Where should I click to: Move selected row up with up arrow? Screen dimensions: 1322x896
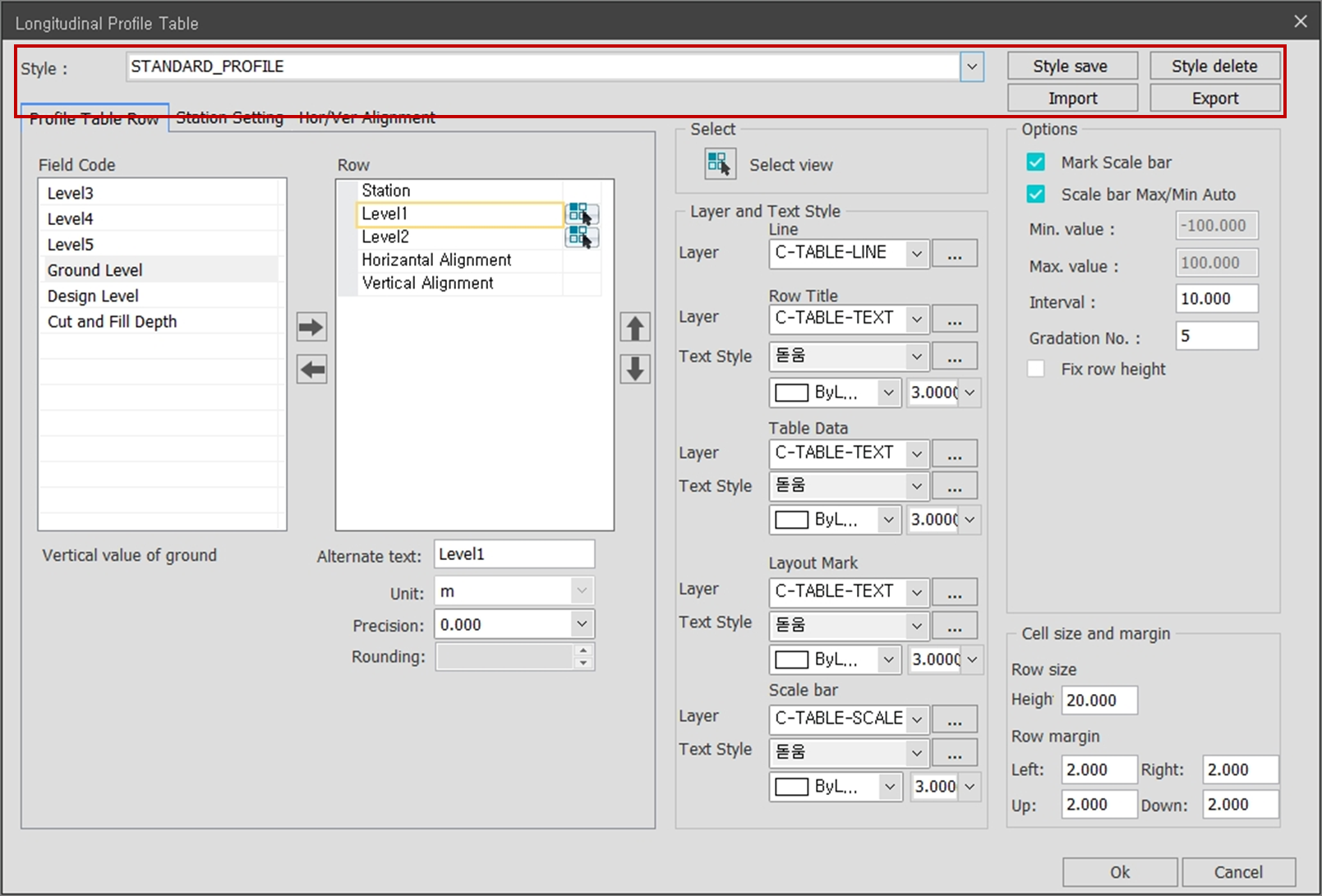point(634,327)
